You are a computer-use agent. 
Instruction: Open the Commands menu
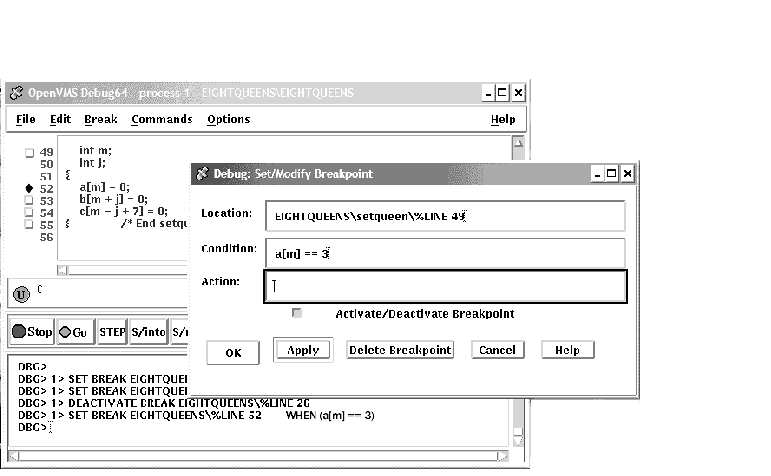click(x=161, y=119)
